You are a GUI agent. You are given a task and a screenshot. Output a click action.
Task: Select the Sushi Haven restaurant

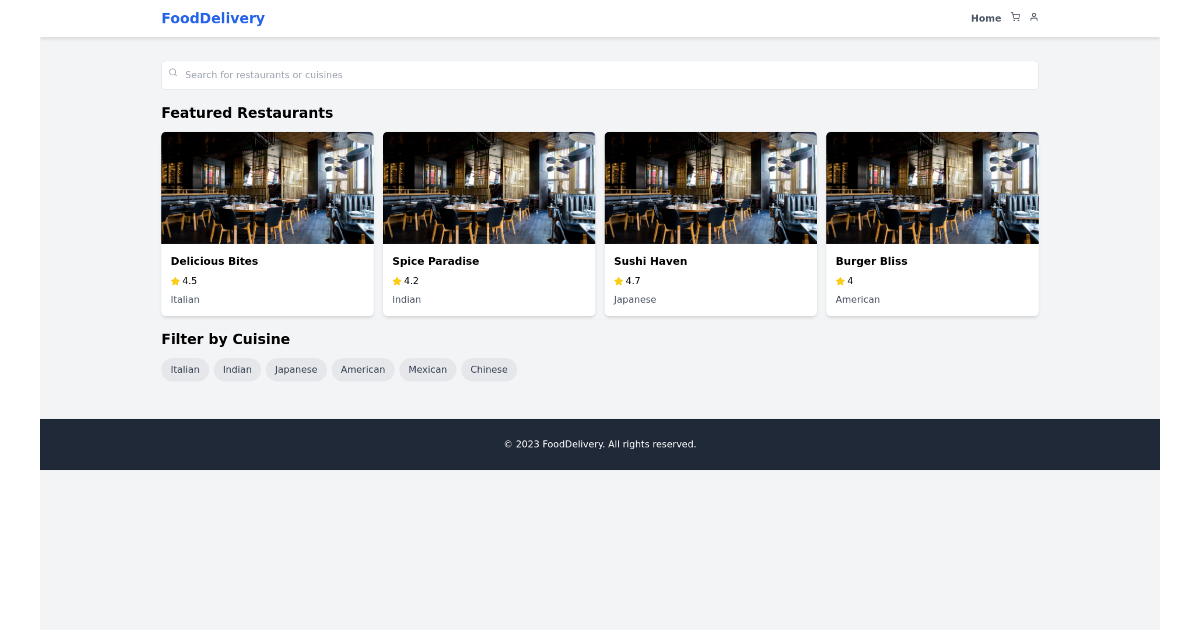click(x=710, y=224)
